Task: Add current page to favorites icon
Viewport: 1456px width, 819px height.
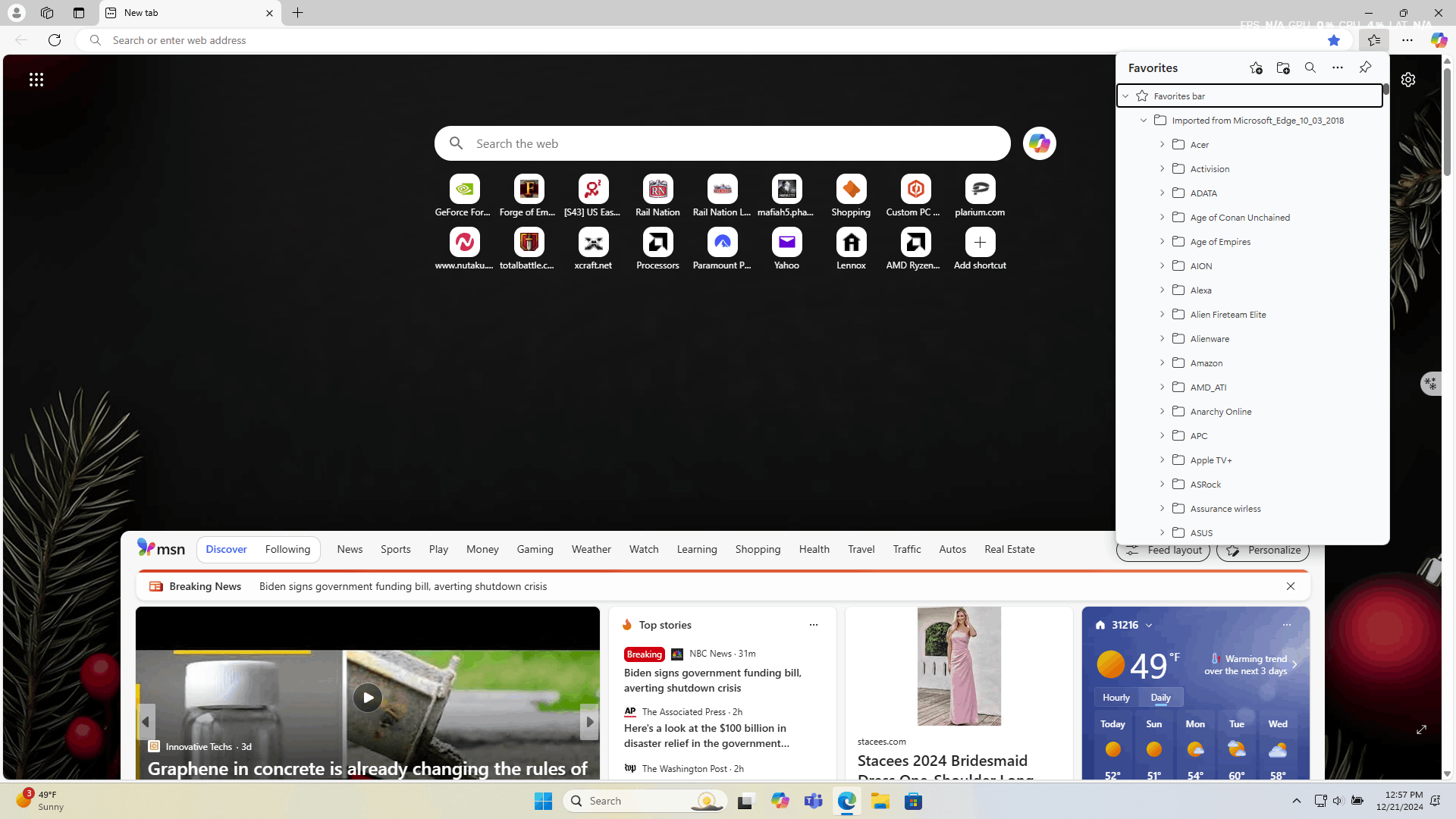Action: 1256,68
